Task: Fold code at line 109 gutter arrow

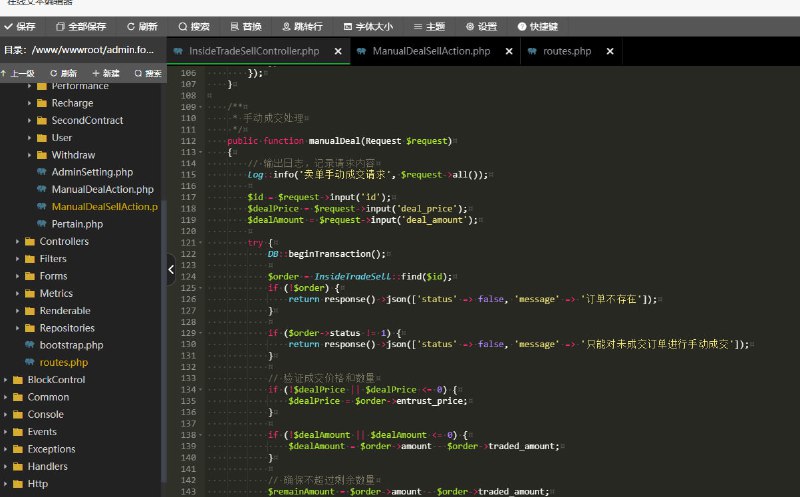Action: pos(201,107)
